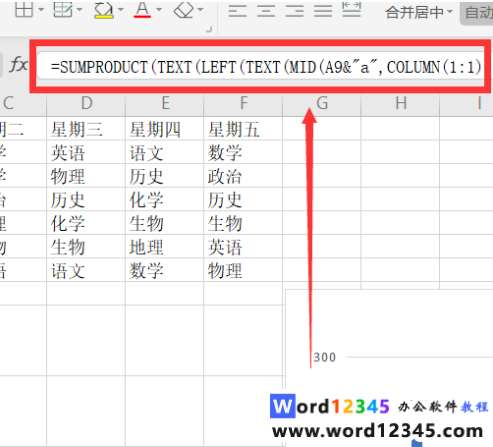Open the font color dropdown arrow
Viewport: 493px width, 447px height.
(x=159, y=10)
